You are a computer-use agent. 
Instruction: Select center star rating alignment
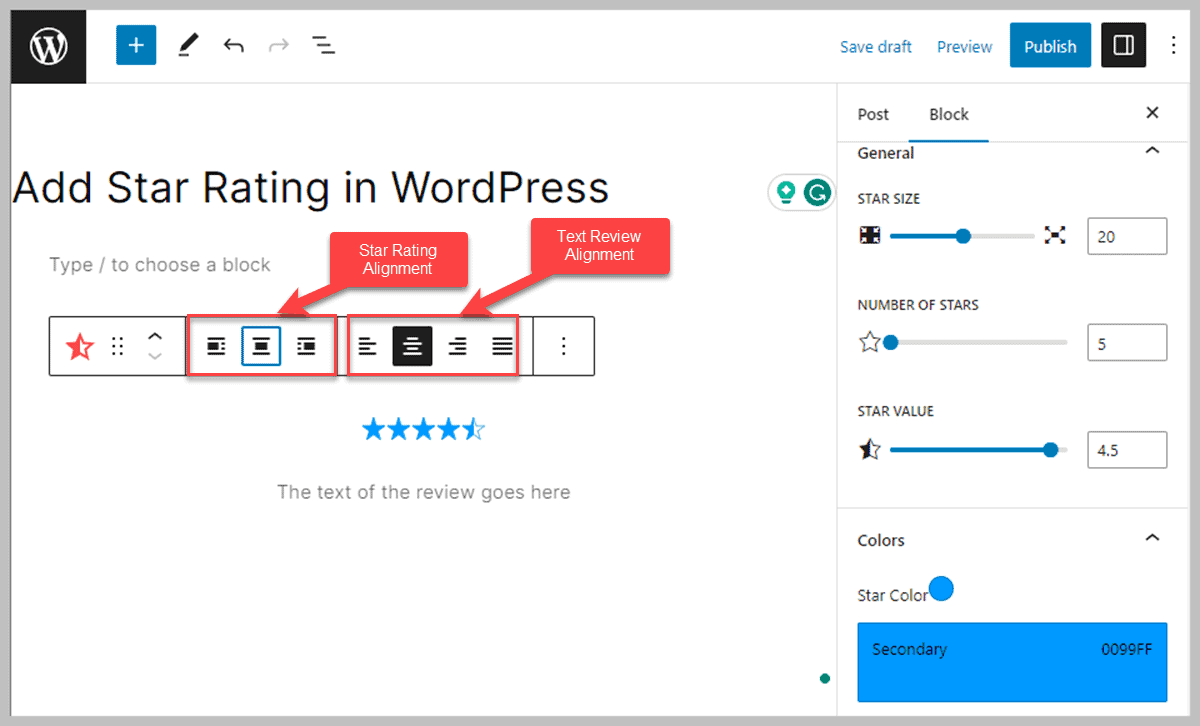tap(262, 345)
